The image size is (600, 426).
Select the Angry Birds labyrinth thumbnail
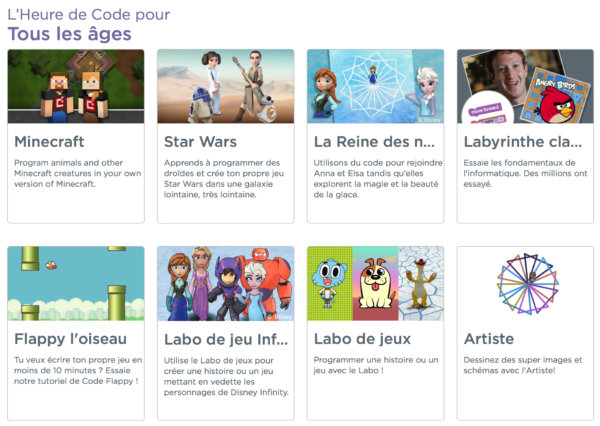(x=525, y=86)
